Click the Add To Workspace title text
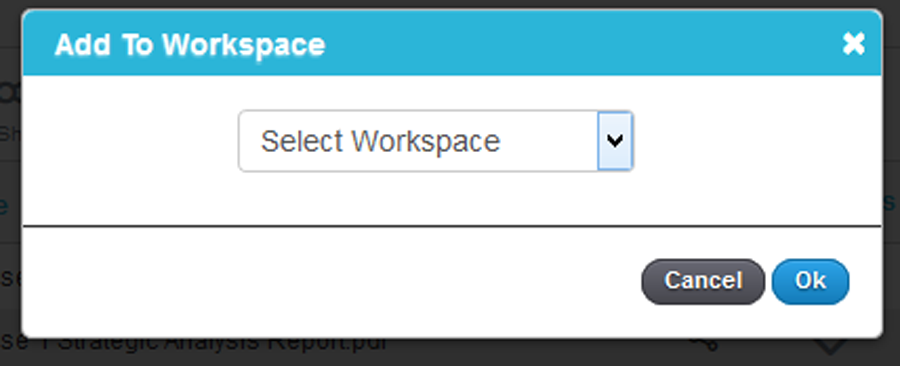The width and height of the screenshot is (900, 366). pos(189,45)
